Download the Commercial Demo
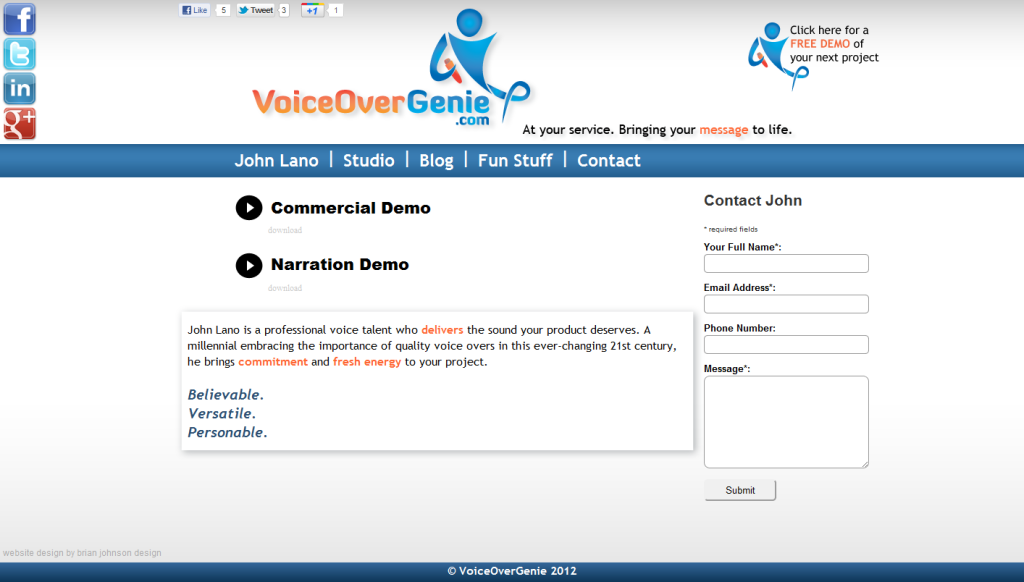 pyautogui.click(x=284, y=230)
